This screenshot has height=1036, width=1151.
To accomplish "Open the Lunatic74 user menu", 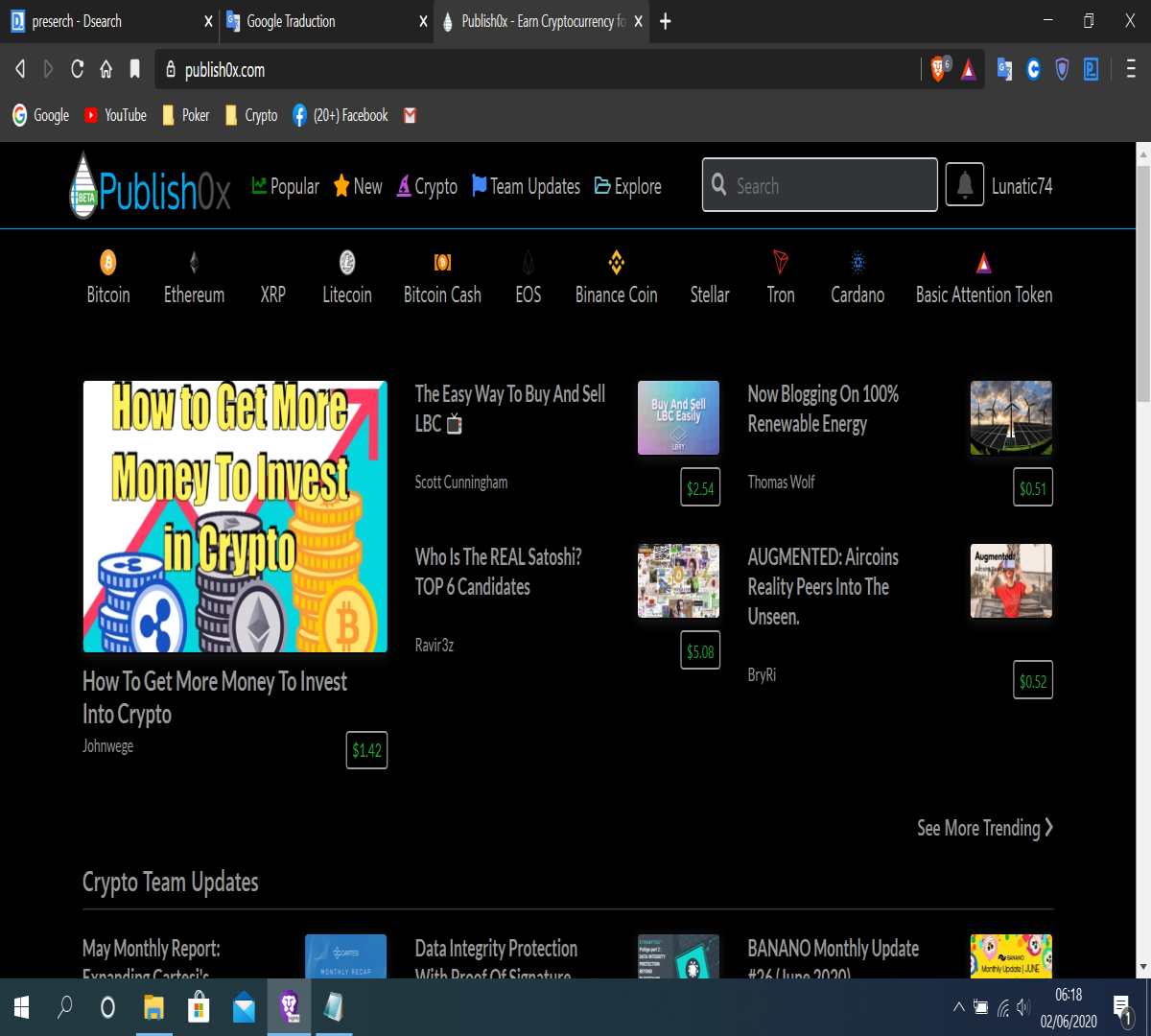I will (x=1022, y=186).
